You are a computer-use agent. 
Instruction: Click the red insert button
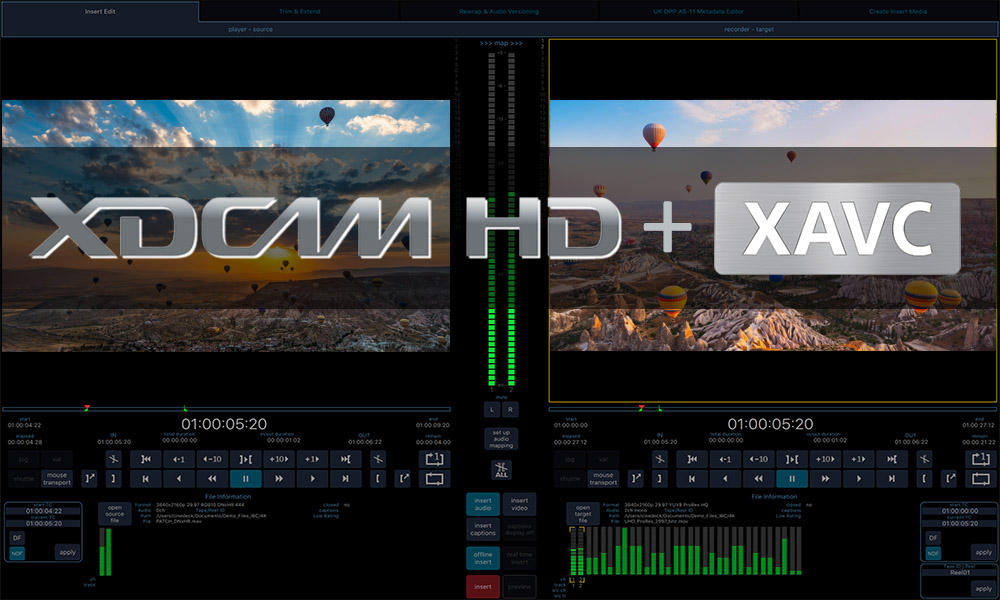[x=483, y=587]
